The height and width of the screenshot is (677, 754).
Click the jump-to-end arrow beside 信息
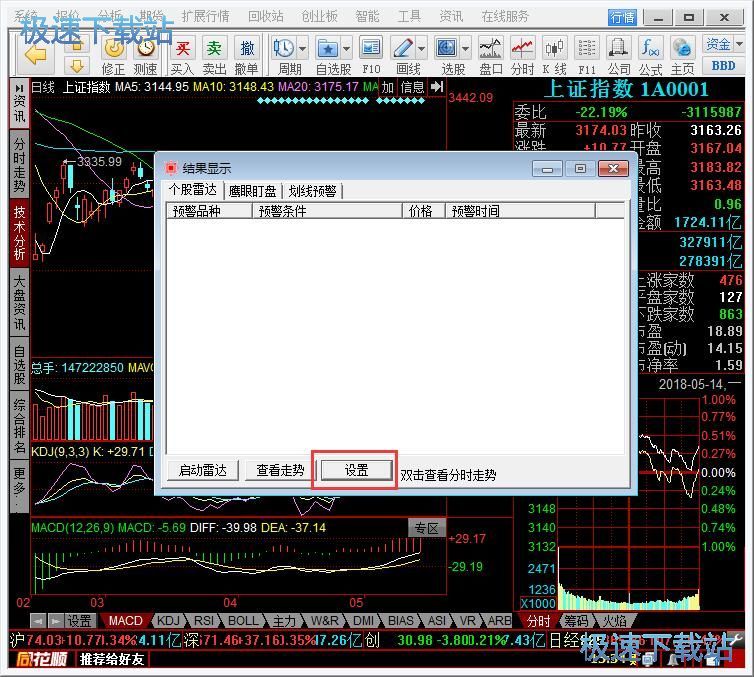[437, 87]
